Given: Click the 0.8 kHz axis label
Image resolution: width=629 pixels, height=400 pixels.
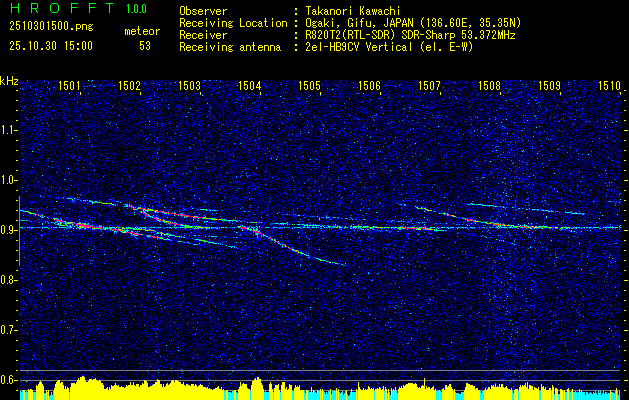Looking at the screenshot, I should pyautogui.click(x=8, y=280).
